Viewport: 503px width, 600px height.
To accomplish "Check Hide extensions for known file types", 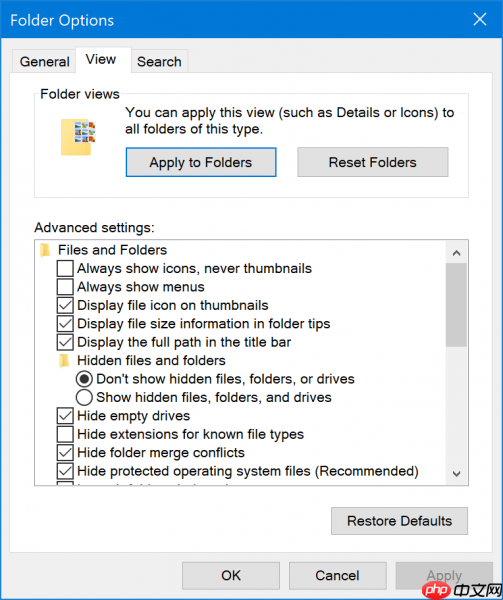I will tap(65, 434).
